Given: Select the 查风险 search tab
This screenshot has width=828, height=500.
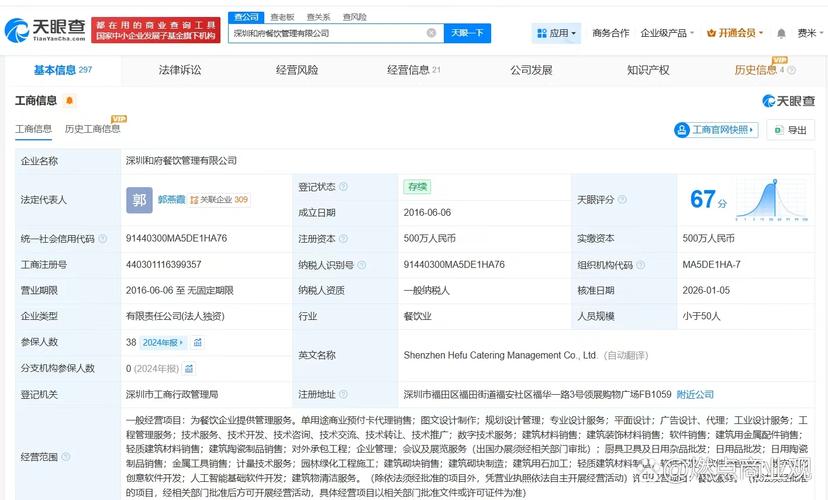Looking at the screenshot, I should [354, 17].
